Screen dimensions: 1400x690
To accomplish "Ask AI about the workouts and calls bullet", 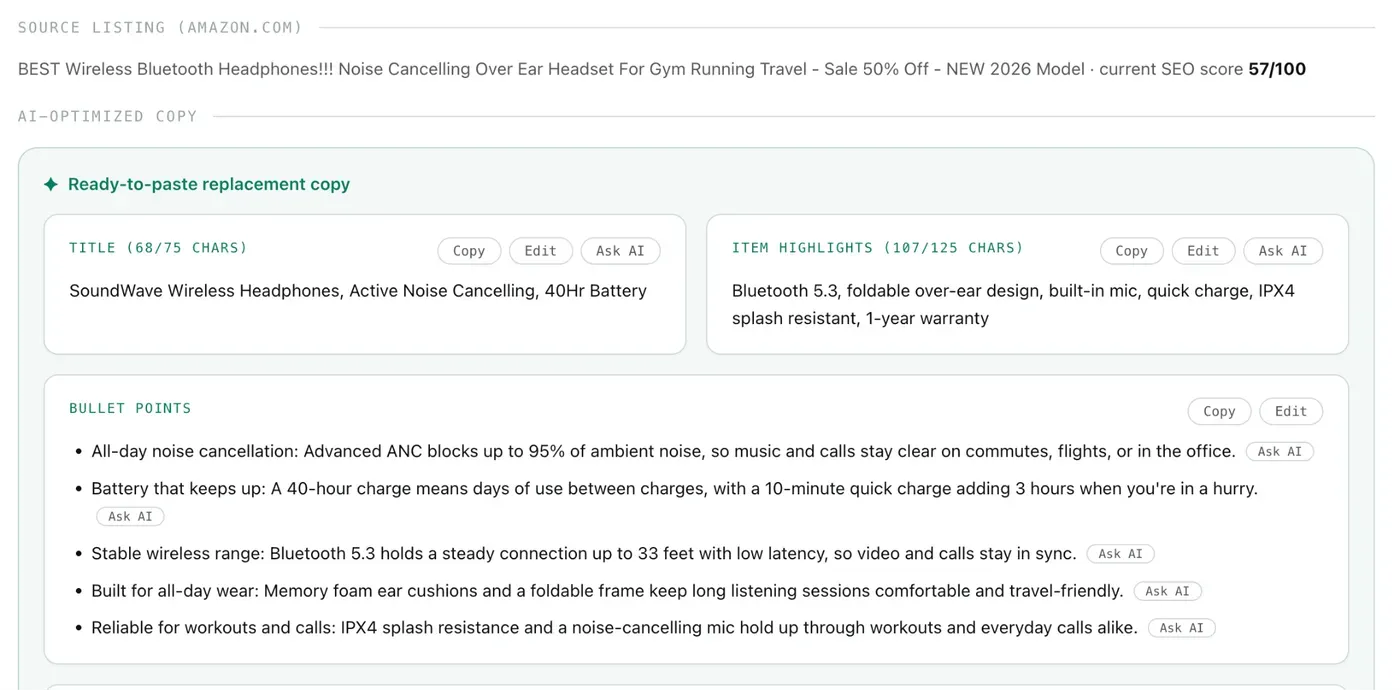I will tap(1182, 628).
